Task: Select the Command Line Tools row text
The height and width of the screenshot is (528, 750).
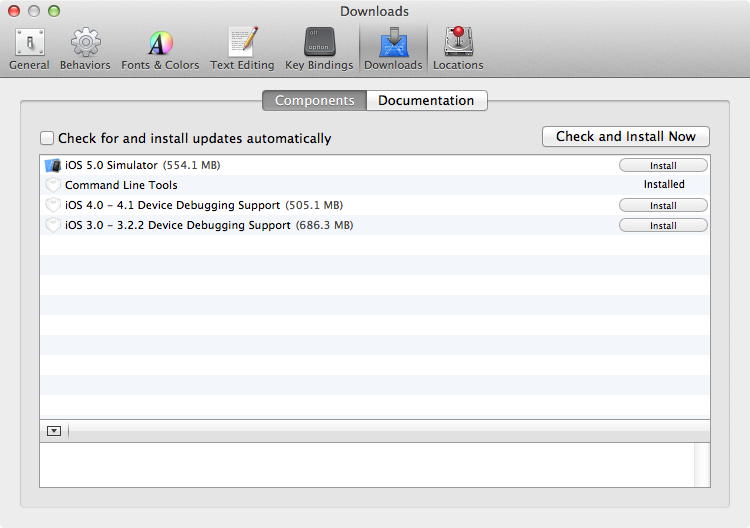Action: click(121, 185)
